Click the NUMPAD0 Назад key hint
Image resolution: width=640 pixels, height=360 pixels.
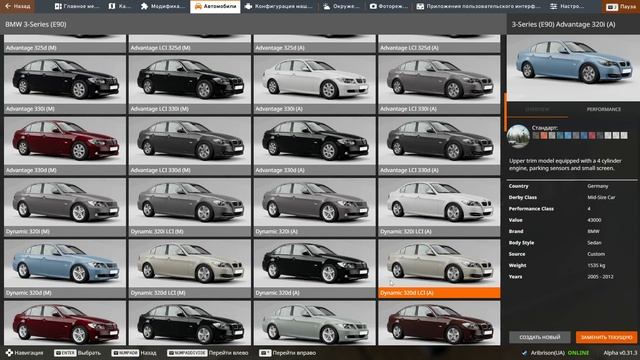tap(134, 353)
